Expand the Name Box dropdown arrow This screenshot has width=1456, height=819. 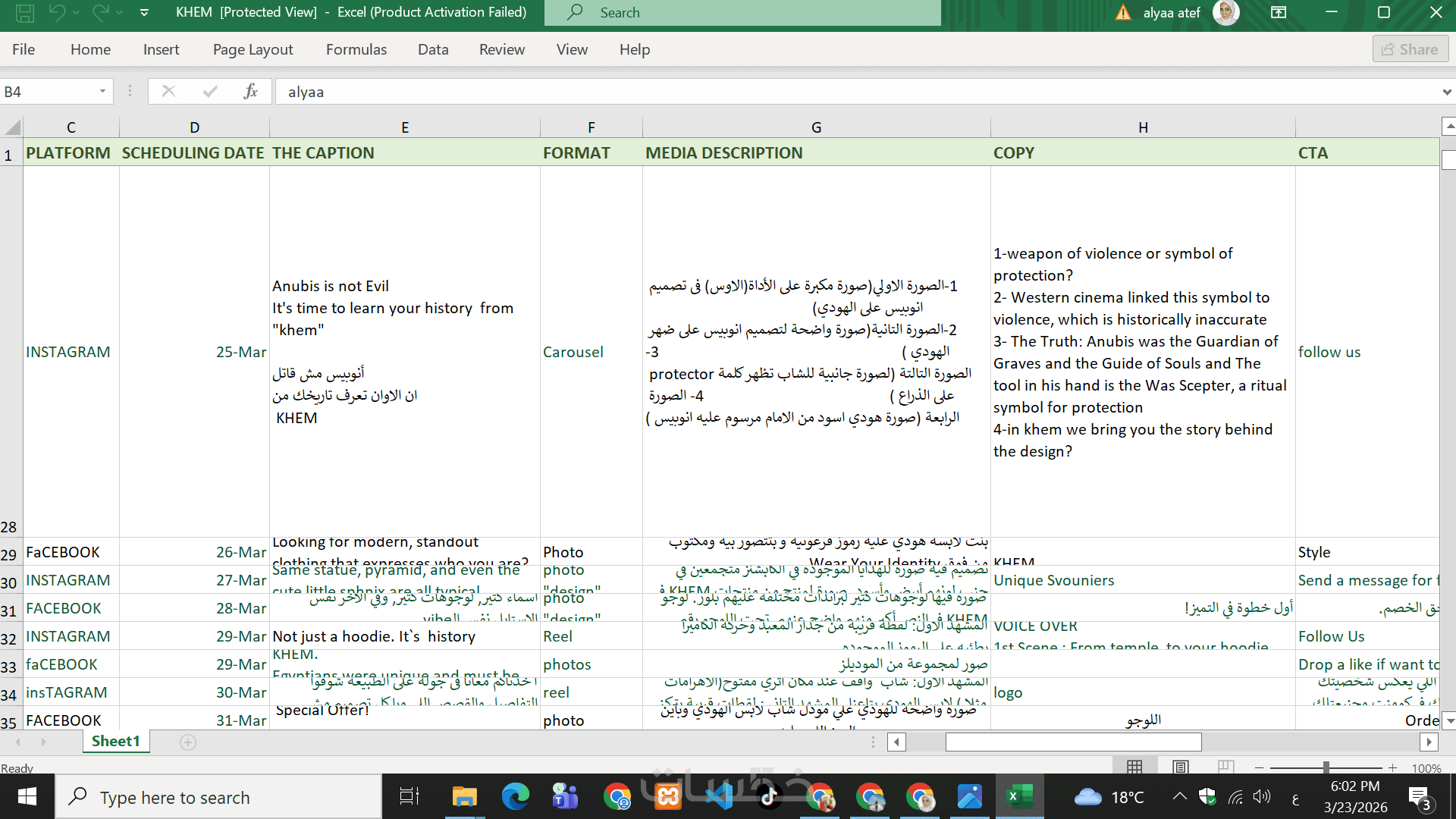coord(102,92)
